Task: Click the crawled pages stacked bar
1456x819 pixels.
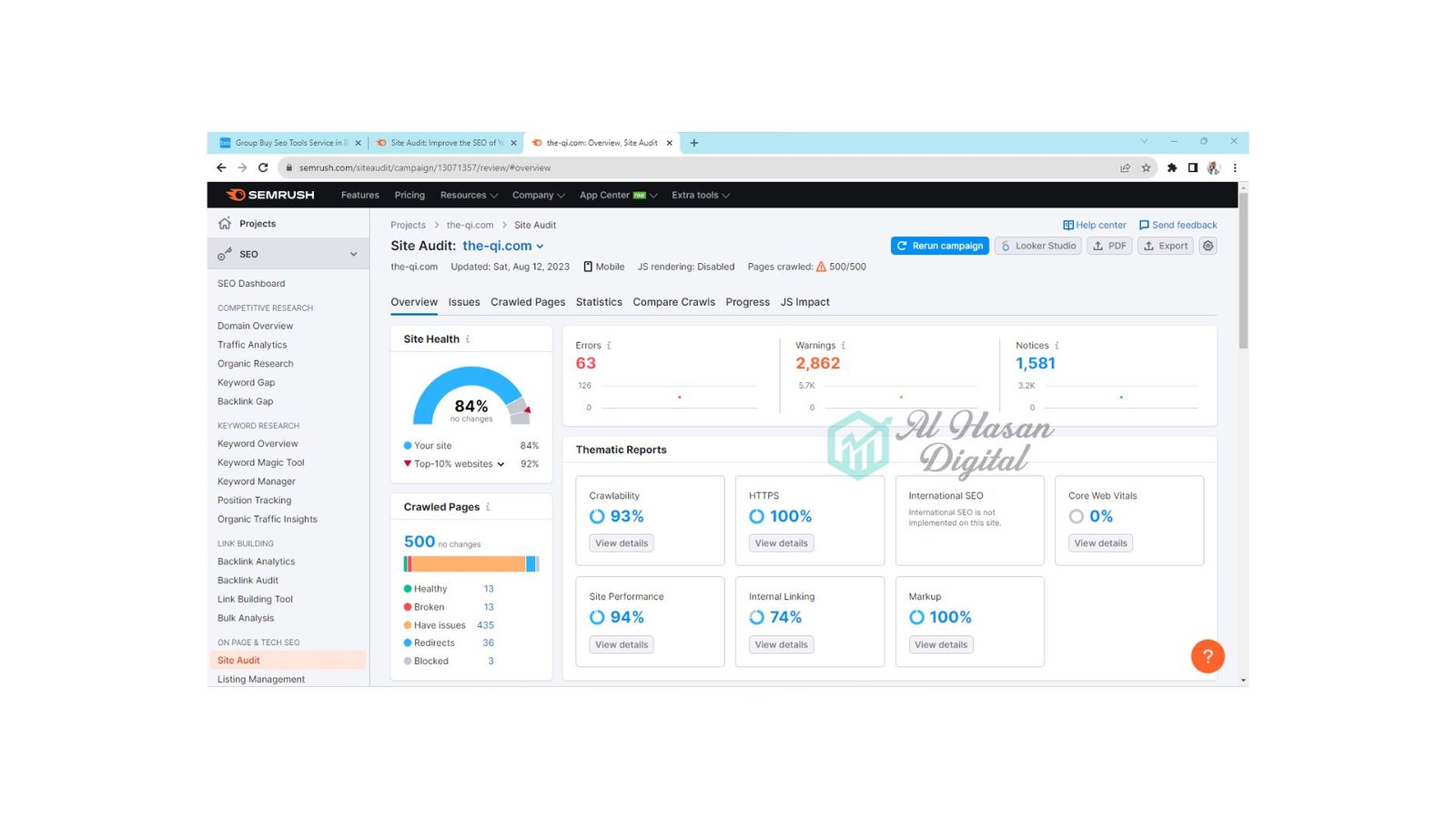Action: coord(471,564)
